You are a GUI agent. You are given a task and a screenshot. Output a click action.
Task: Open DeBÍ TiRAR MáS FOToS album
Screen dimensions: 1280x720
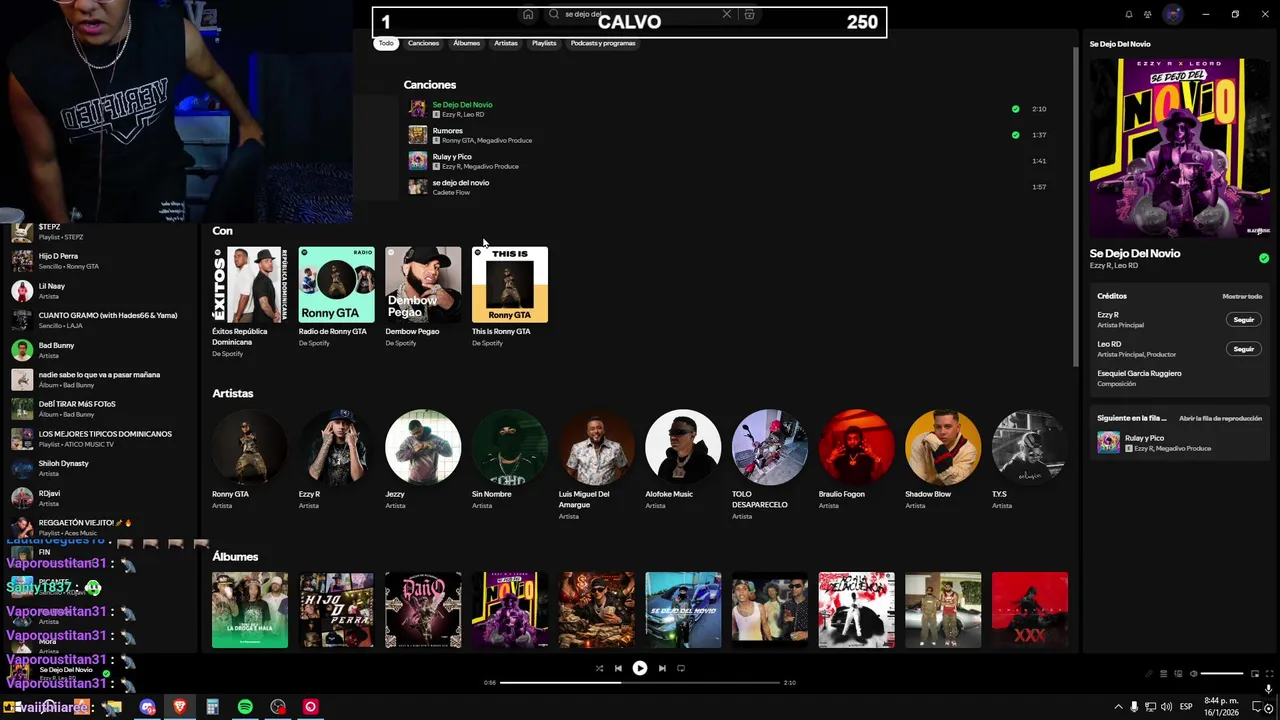click(100, 409)
